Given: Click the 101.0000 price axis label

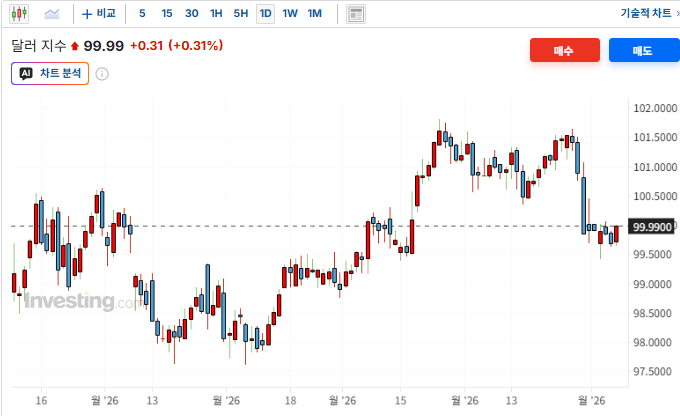Looking at the screenshot, I should coord(655,167).
